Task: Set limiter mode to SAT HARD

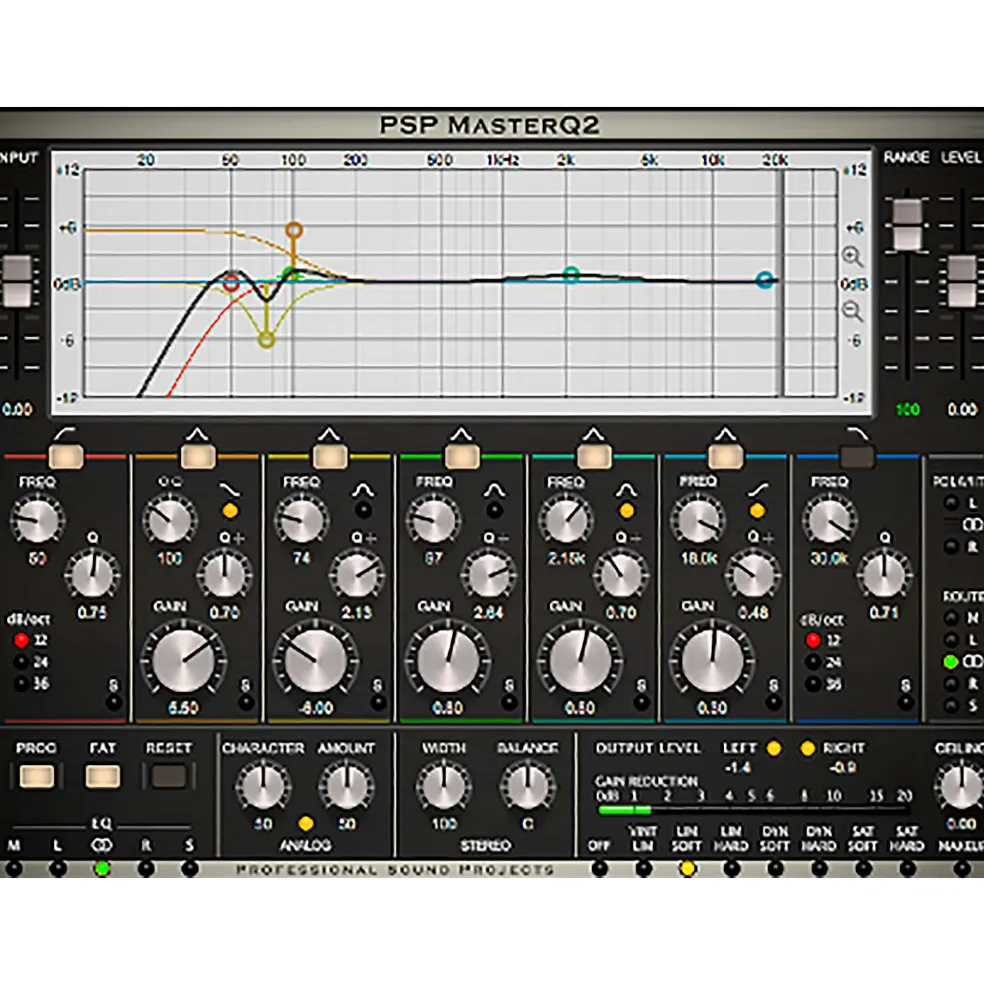Action: 907,869
